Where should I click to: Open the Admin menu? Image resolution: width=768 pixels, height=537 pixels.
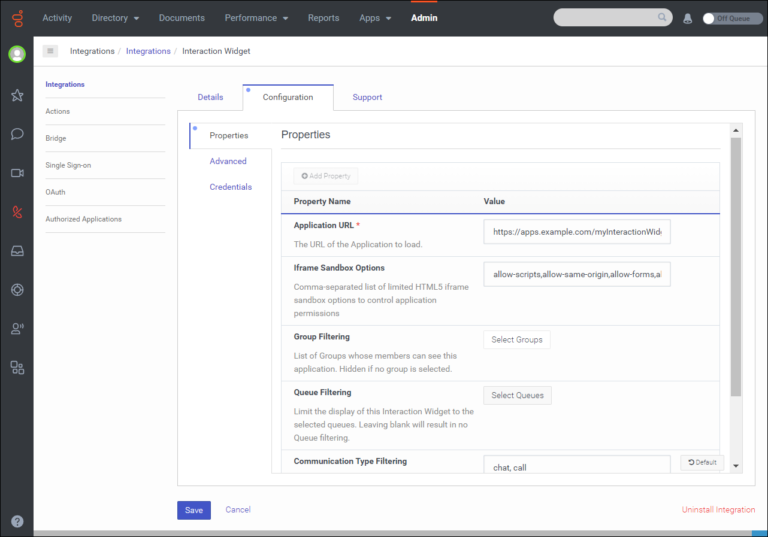coord(424,18)
